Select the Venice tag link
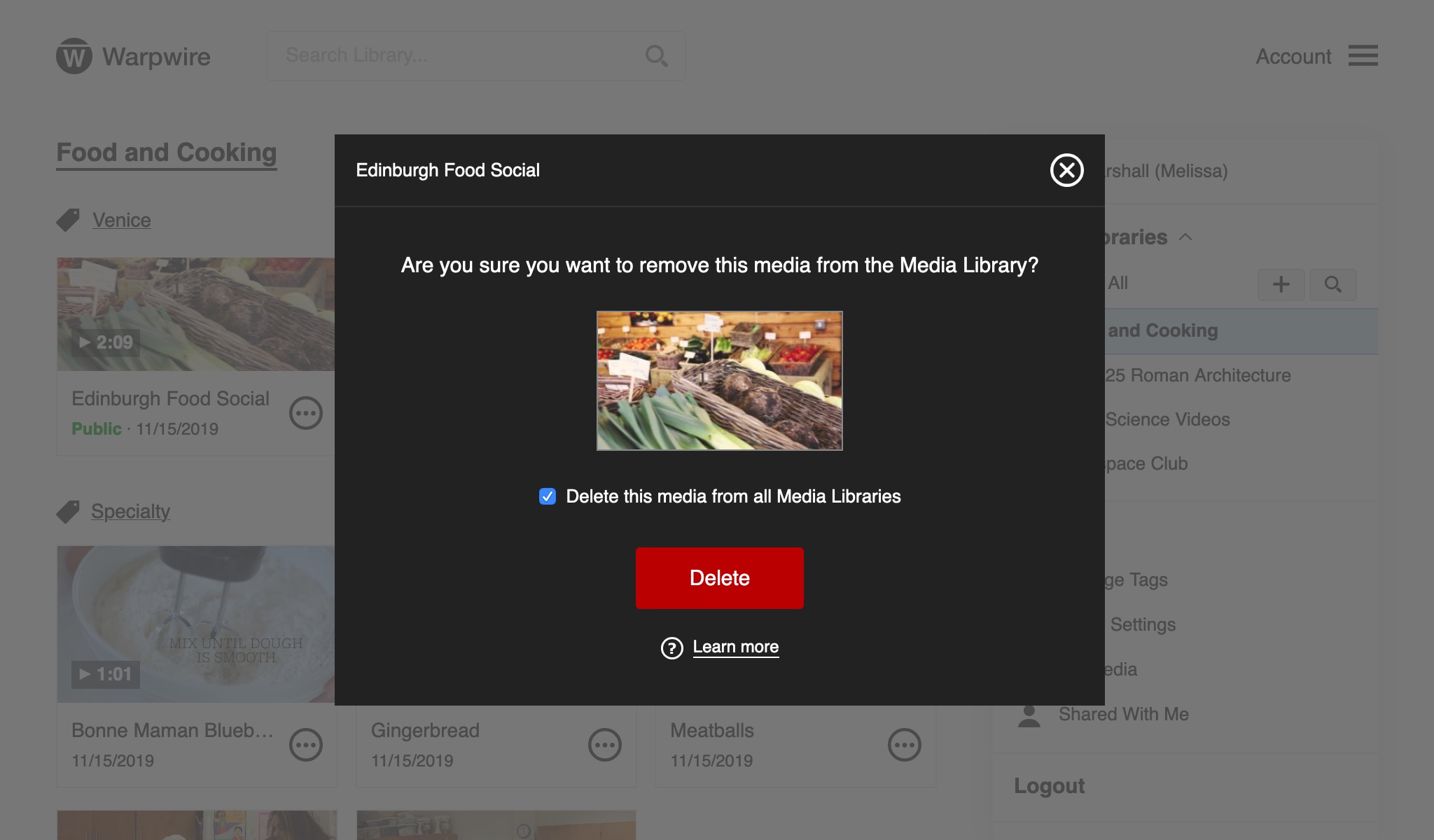Image resolution: width=1434 pixels, height=840 pixels. [122, 220]
